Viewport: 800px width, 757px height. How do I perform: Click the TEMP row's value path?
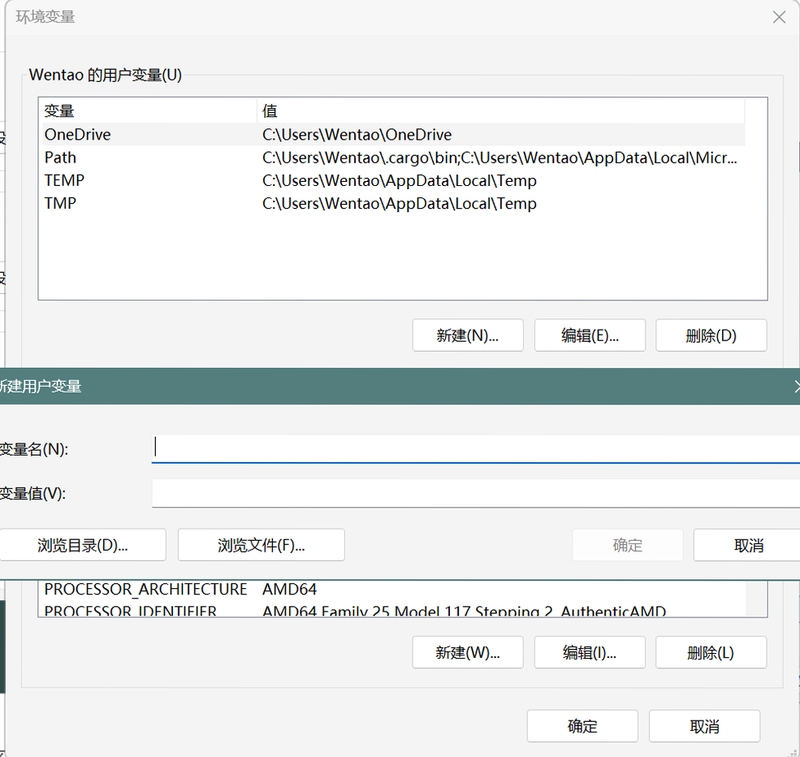399,181
